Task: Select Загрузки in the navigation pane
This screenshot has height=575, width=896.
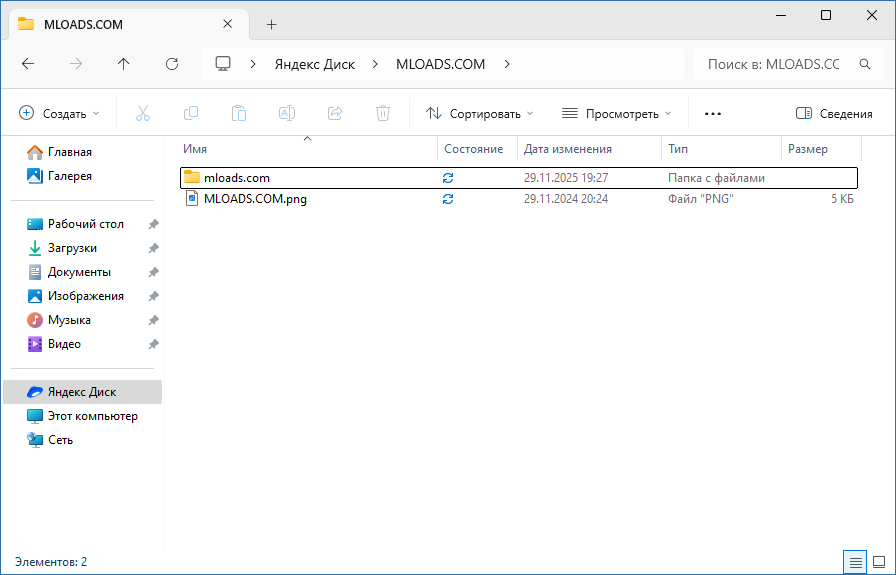Action: tap(72, 248)
